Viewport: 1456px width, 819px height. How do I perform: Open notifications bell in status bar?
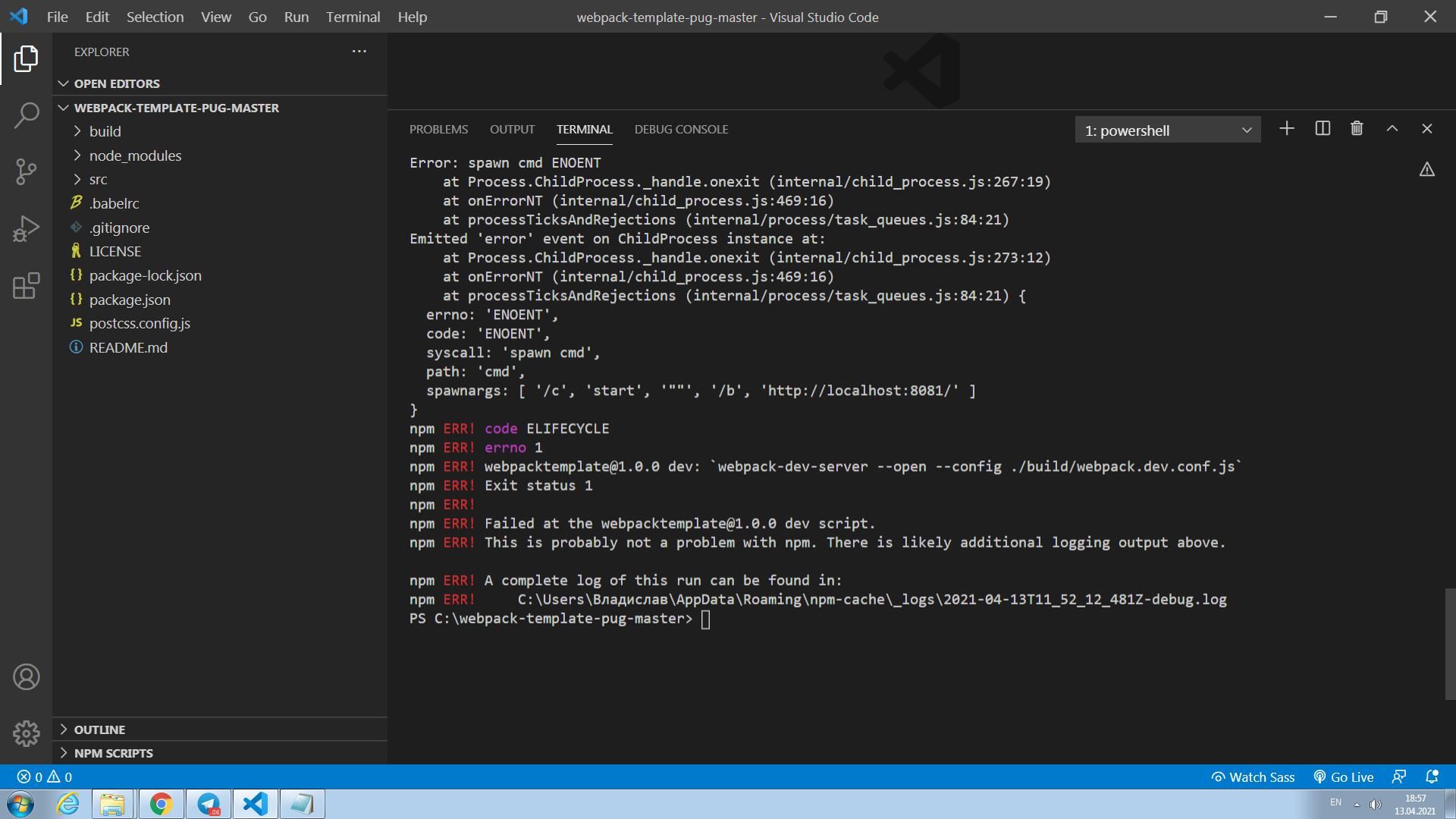(x=1432, y=777)
